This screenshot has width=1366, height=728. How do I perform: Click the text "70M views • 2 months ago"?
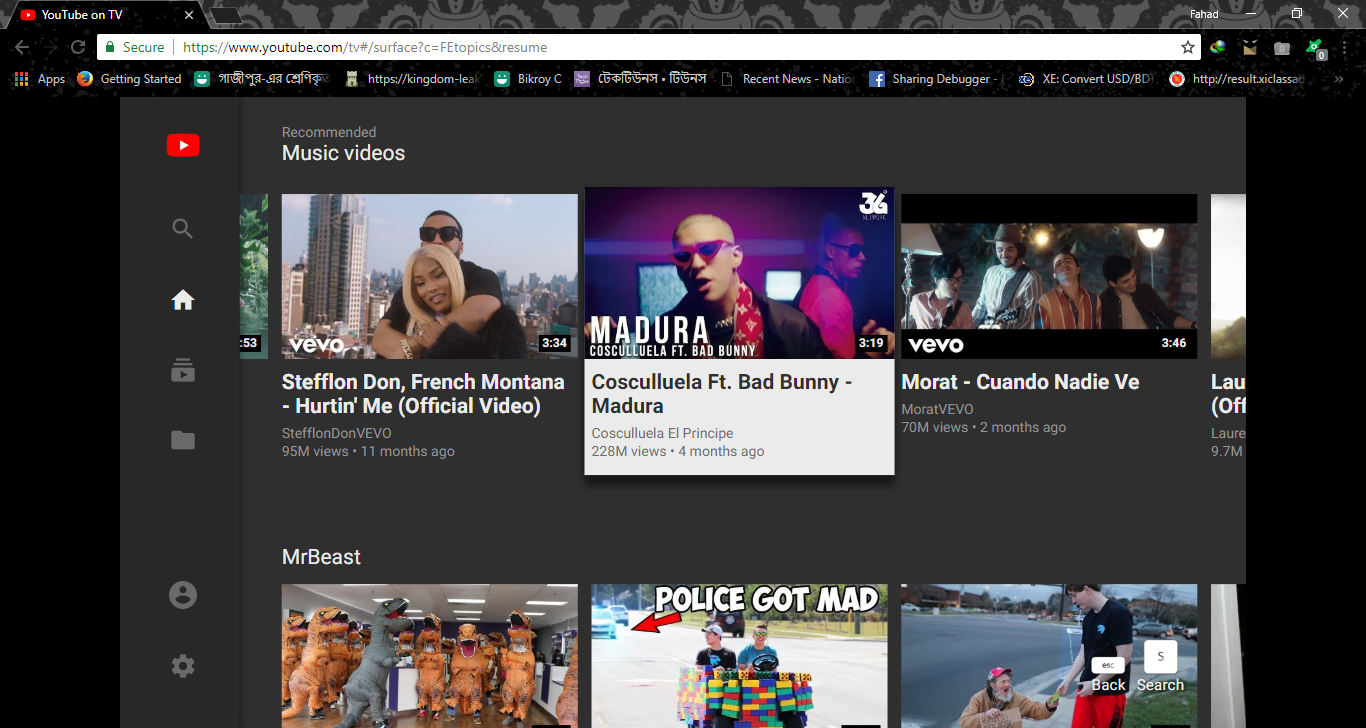pos(984,427)
